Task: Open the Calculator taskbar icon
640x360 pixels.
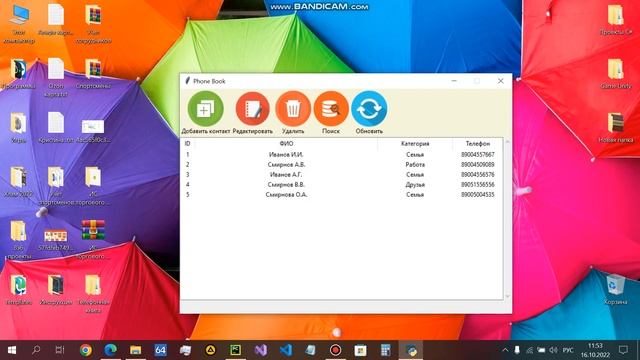Action: click(x=386, y=350)
